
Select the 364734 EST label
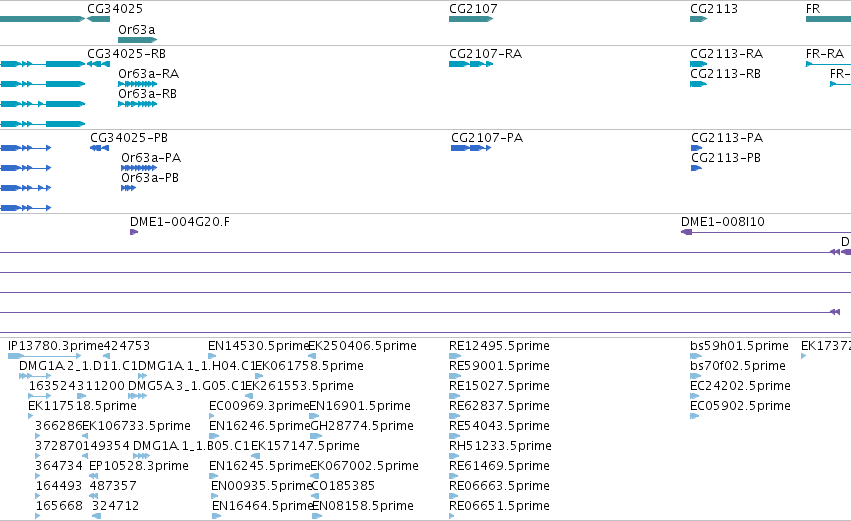pyautogui.click(x=59, y=466)
